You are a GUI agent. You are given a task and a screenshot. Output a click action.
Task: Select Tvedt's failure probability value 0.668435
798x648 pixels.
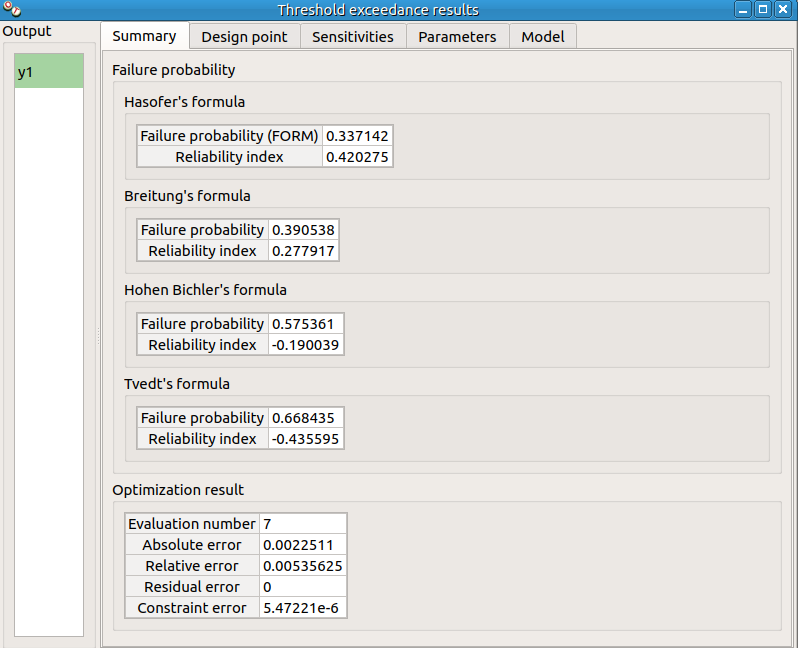[305, 418]
